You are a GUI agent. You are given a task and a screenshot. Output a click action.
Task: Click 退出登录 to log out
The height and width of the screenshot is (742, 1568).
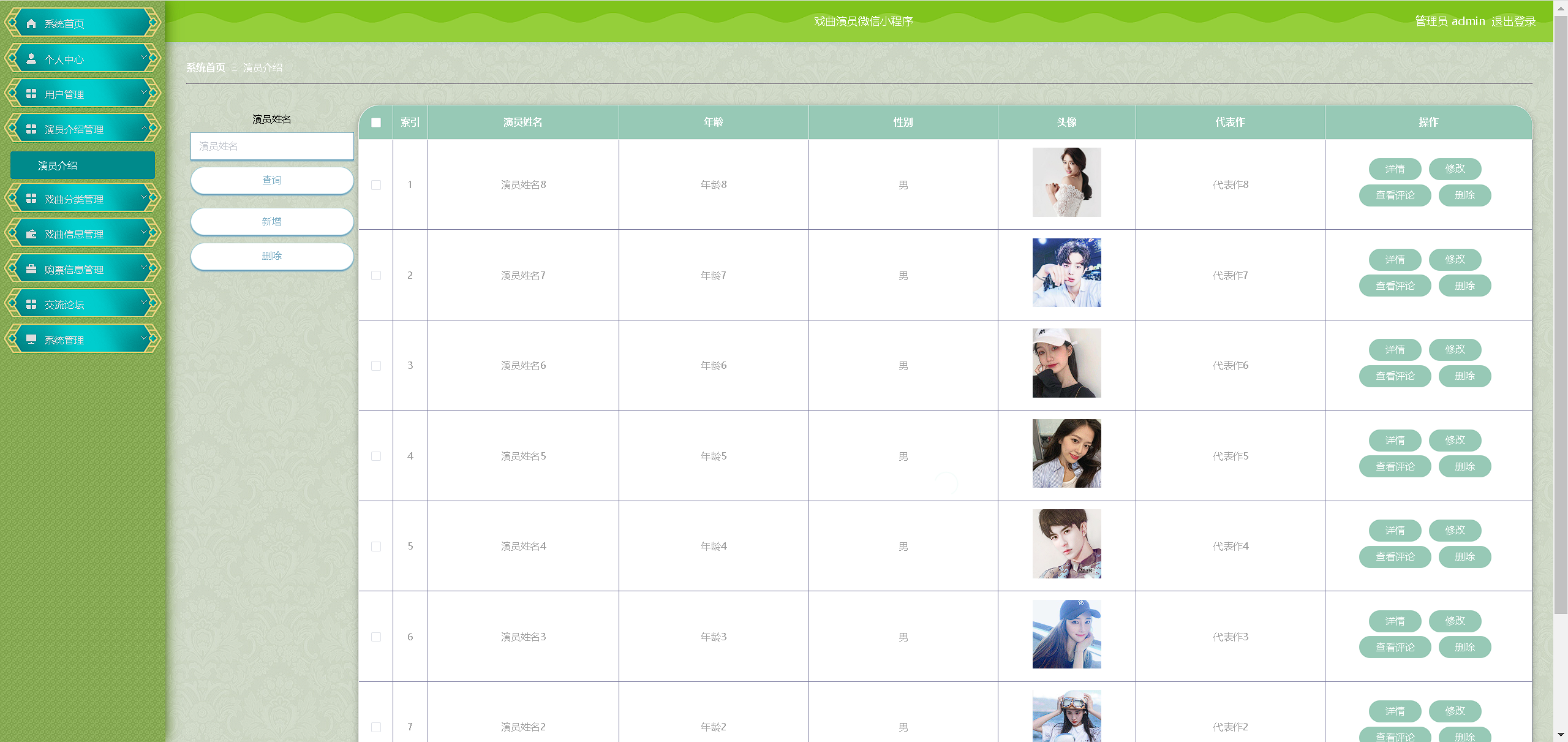1513,21
